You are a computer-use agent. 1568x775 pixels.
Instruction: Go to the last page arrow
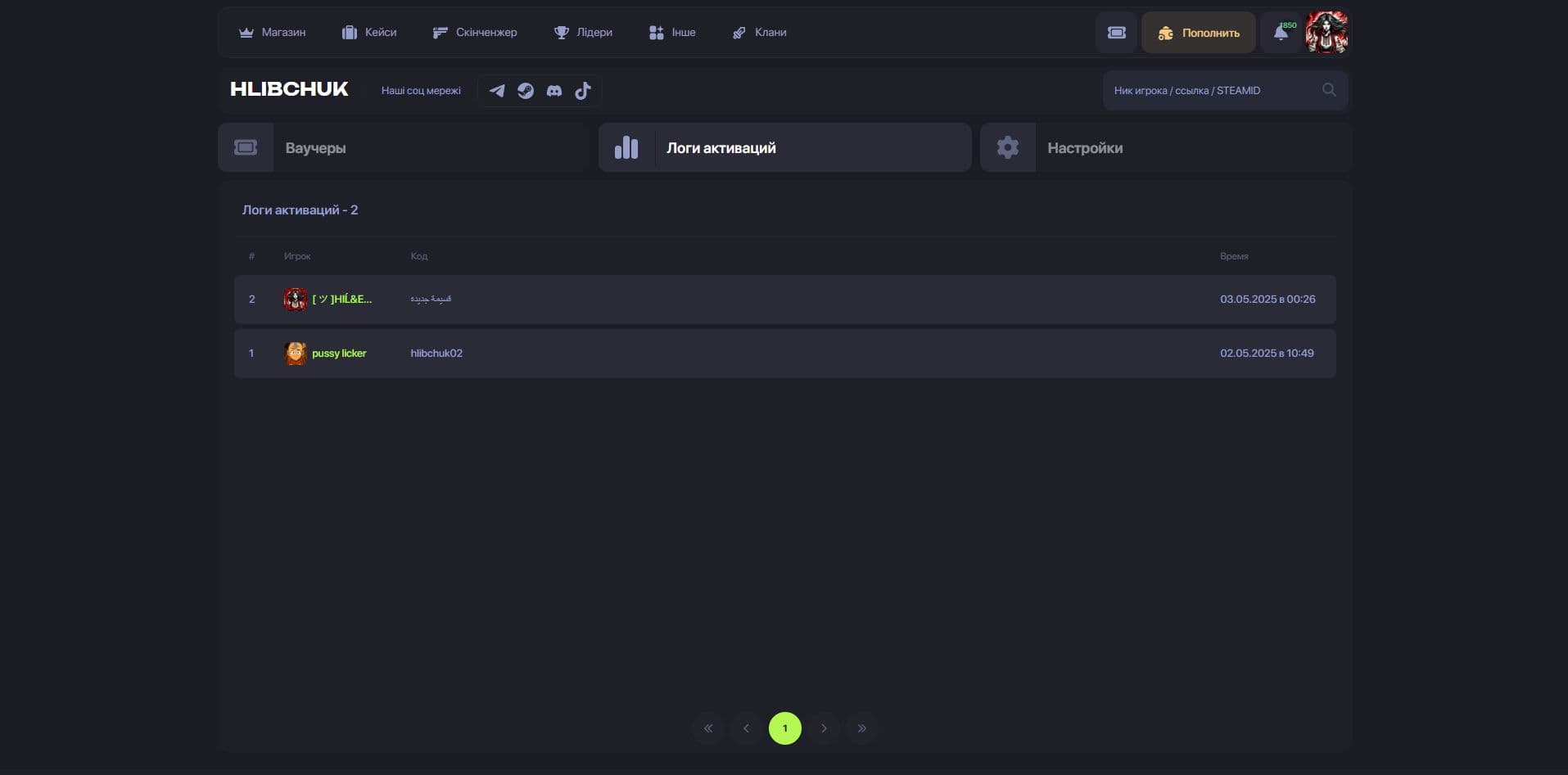pos(861,728)
